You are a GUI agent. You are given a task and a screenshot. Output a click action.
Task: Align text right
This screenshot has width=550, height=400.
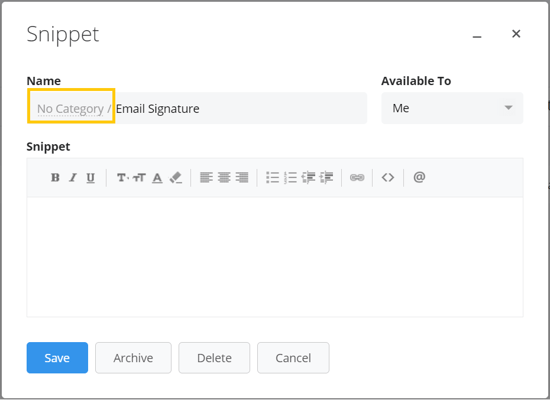pos(242,178)
